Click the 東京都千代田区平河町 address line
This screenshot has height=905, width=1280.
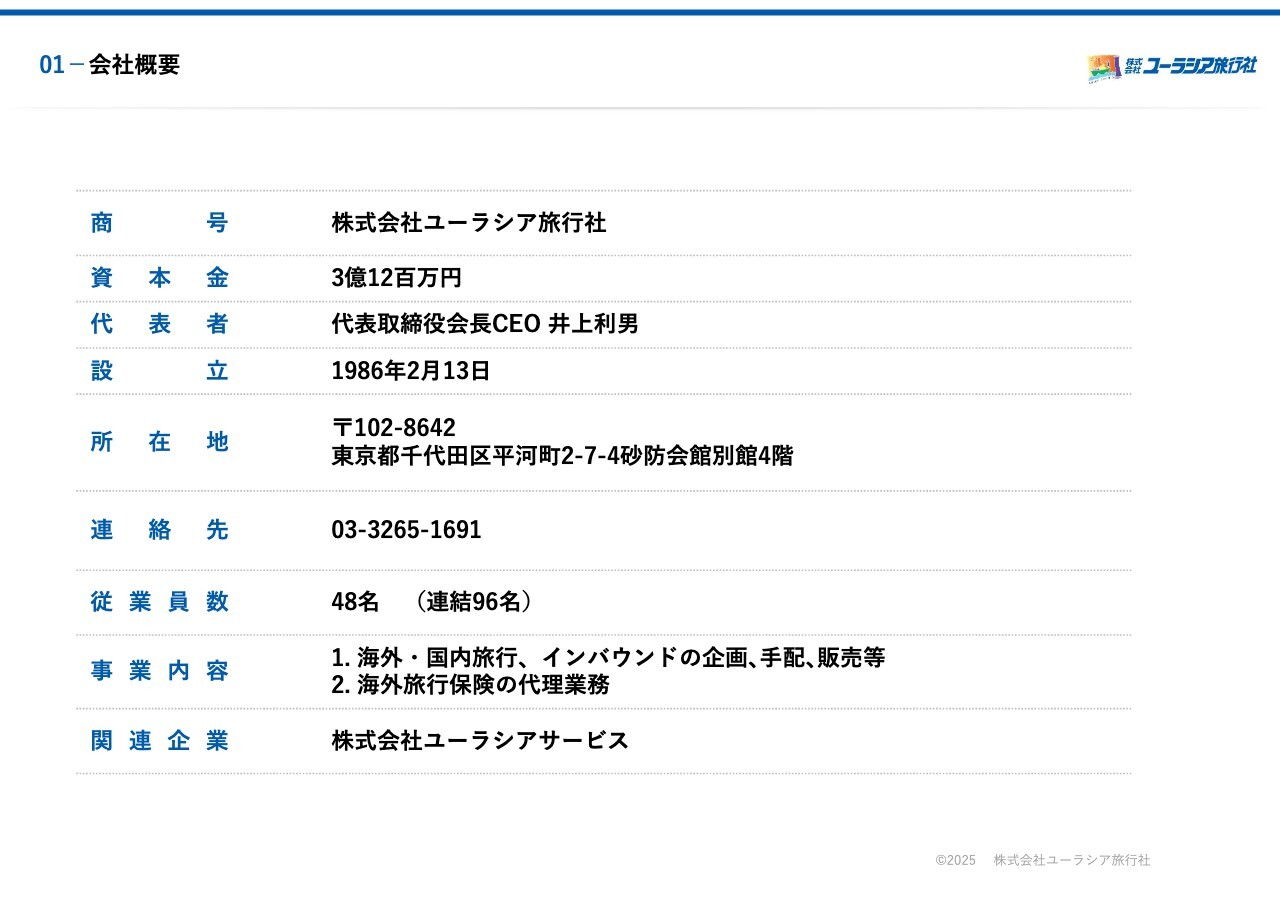coord(561,456)
